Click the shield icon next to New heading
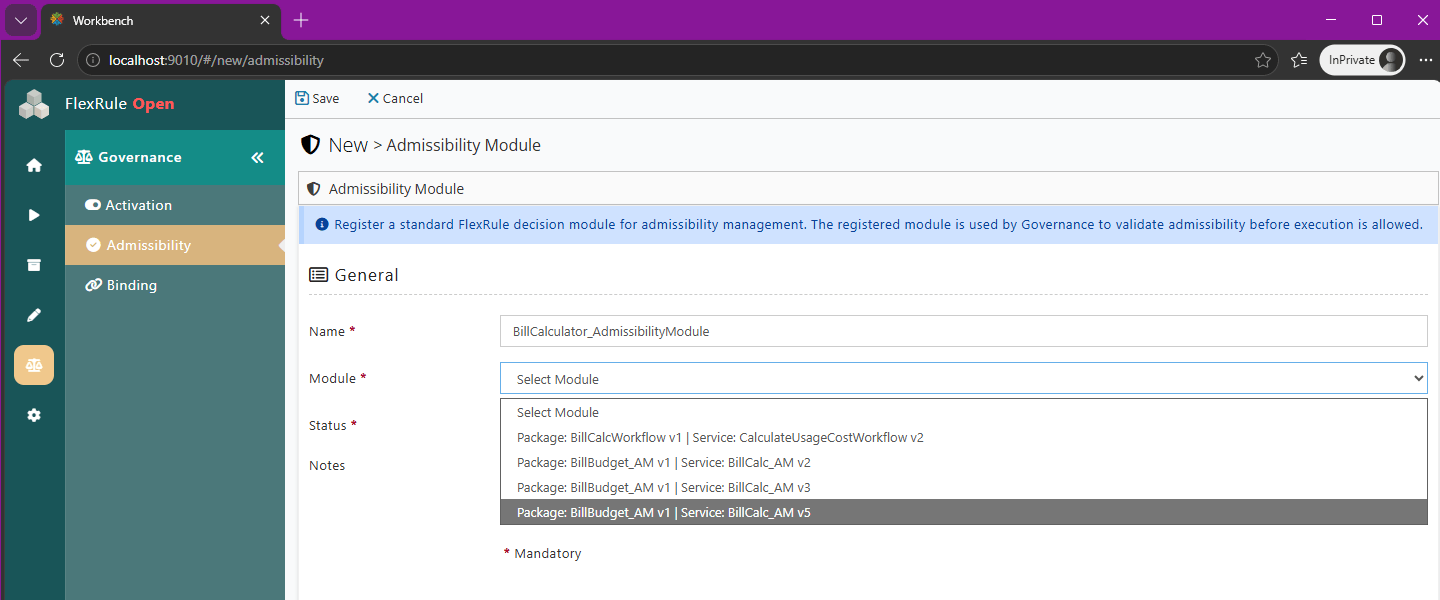This screenshot has width=1440, height=600. 310,145
